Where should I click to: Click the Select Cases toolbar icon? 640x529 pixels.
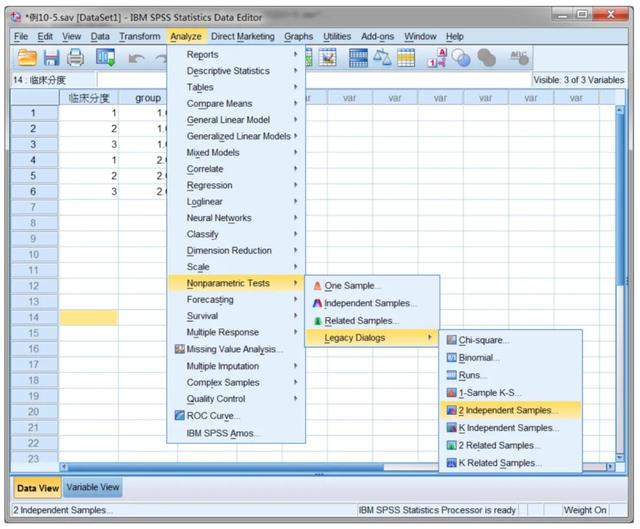(x=406, y=58)
